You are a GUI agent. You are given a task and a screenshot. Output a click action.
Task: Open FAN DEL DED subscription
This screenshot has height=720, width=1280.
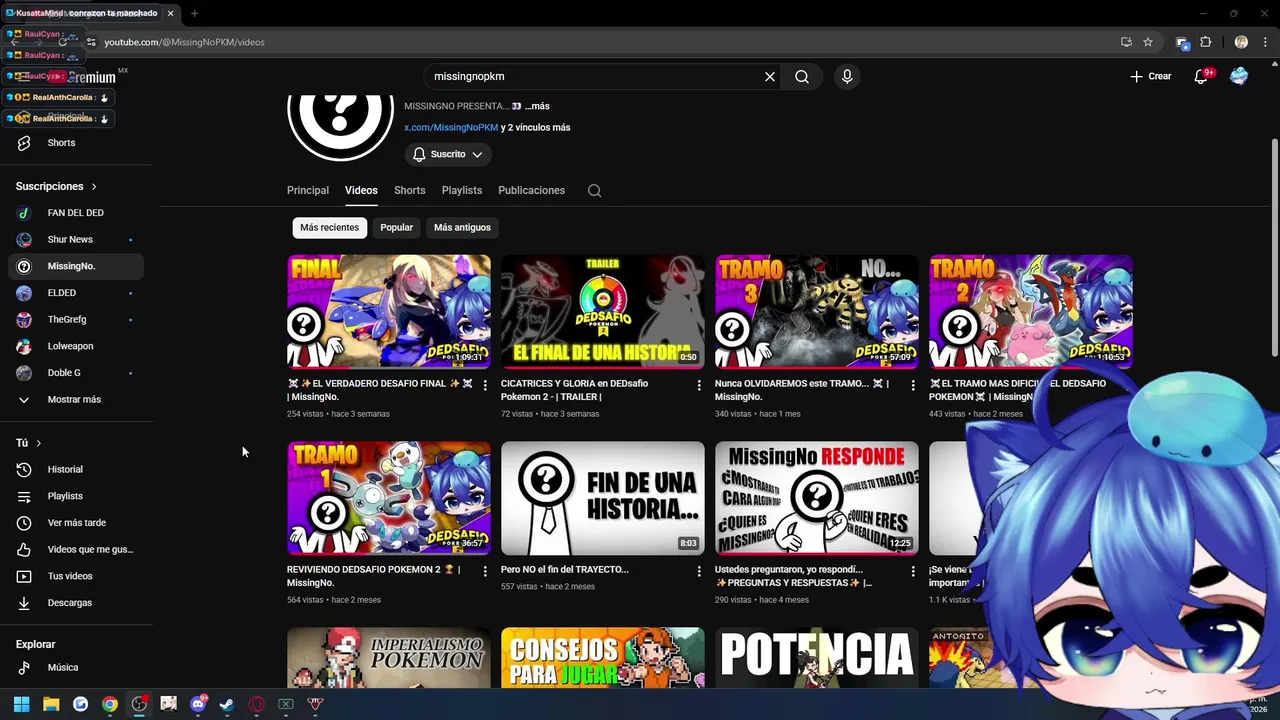click(x=76, y=213)
